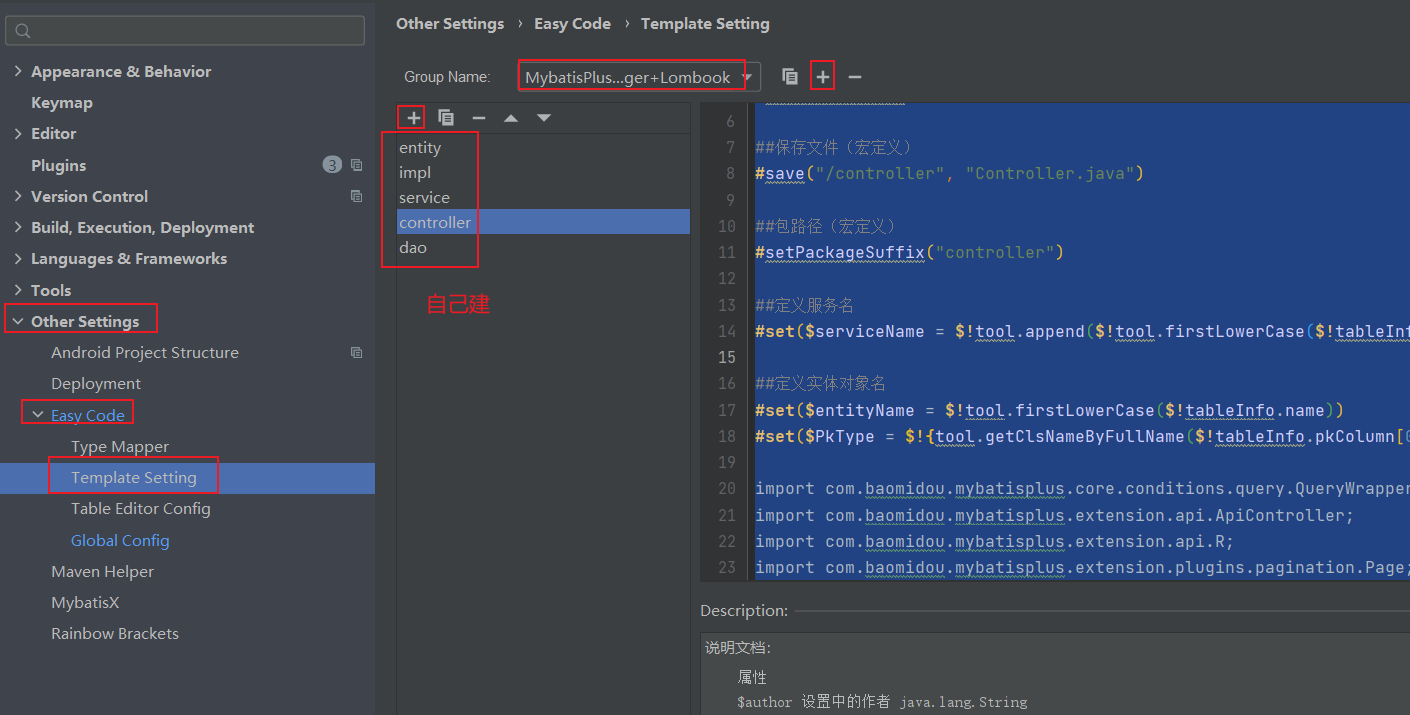Select Template Setting in tree

134,478
